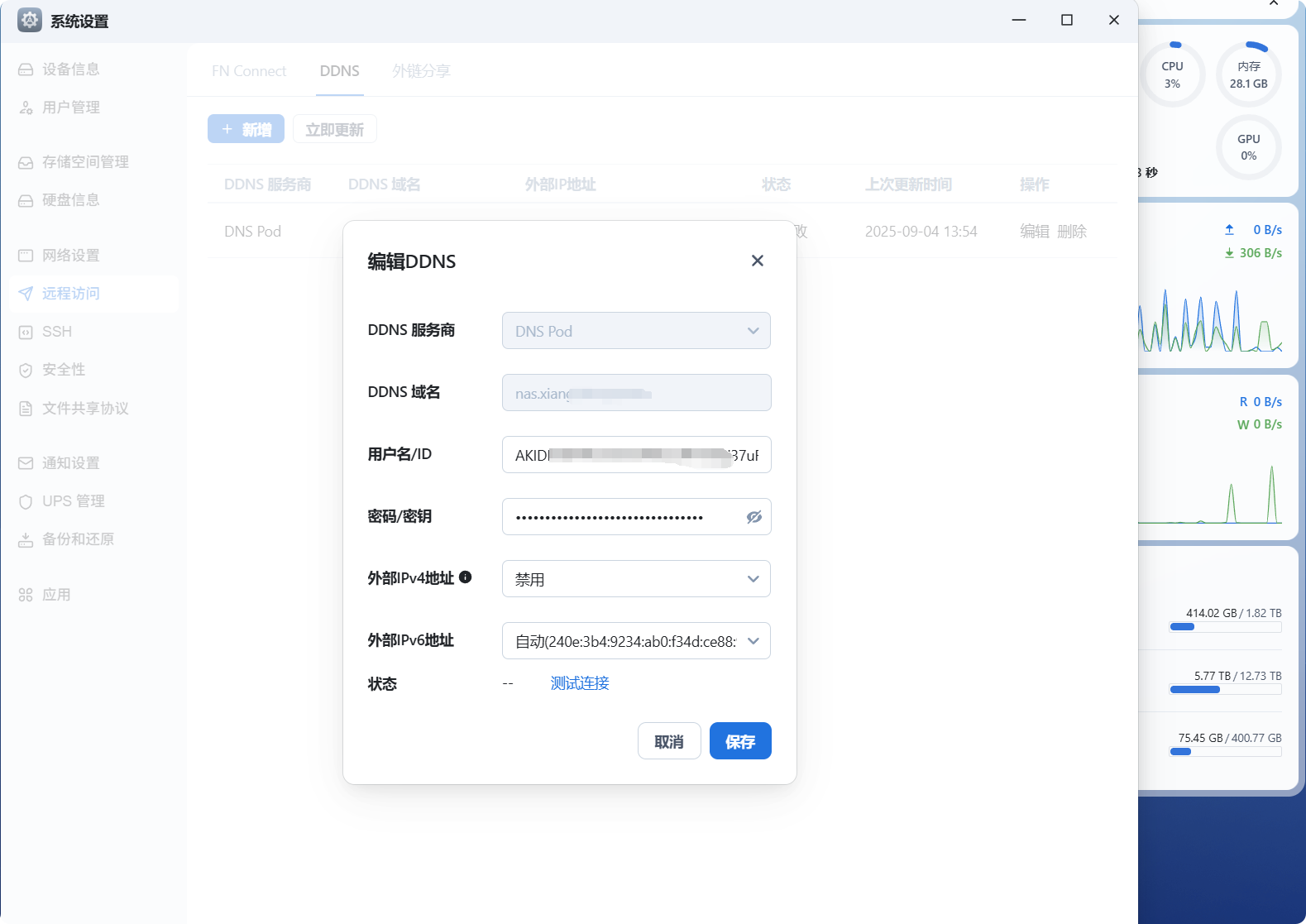The height and width of the screenshot is (924, 1306).
Task: Click the 保存 button
Action: [740, 741]
